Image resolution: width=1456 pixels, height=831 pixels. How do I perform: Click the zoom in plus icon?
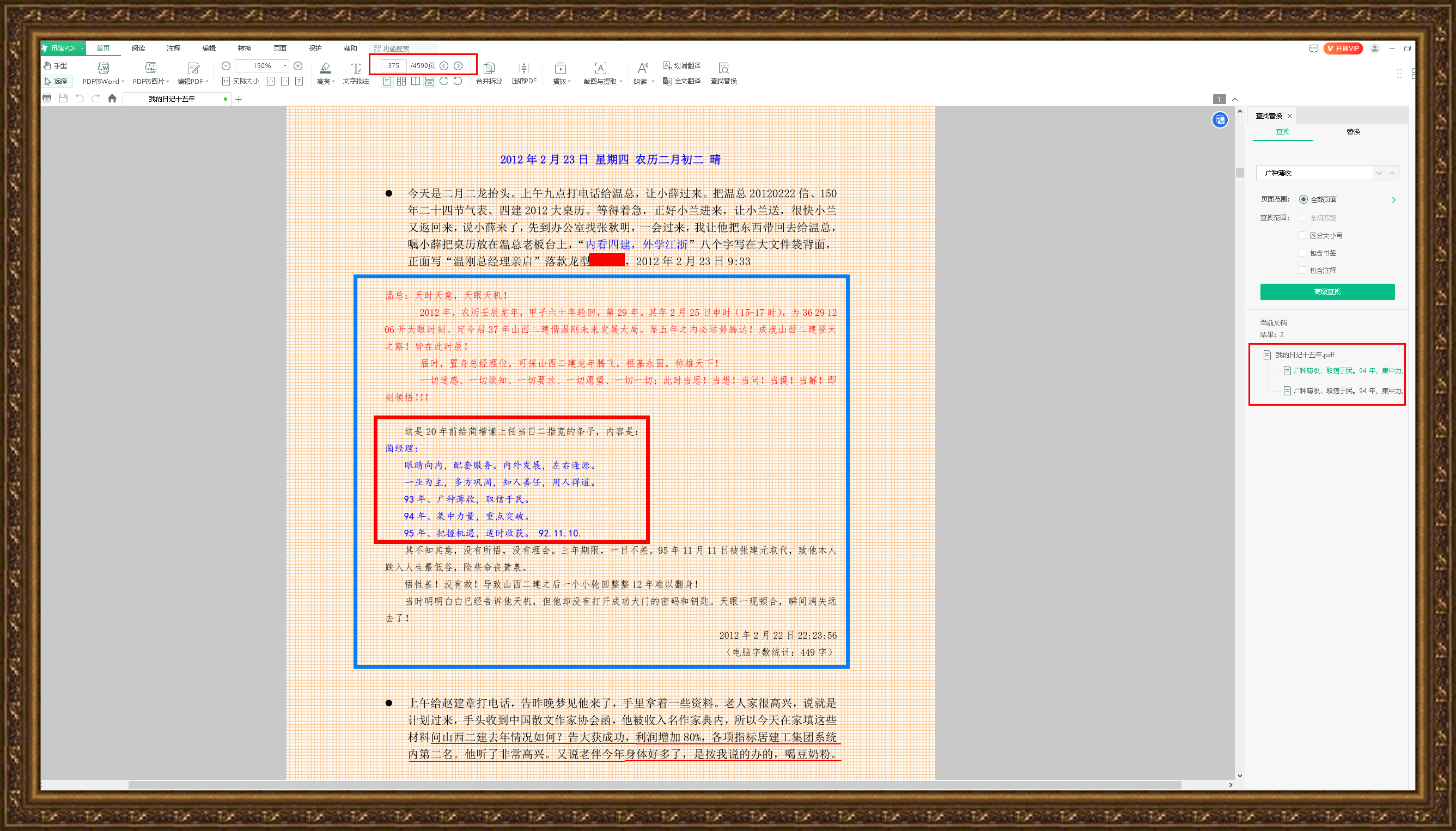click(298, 66)
